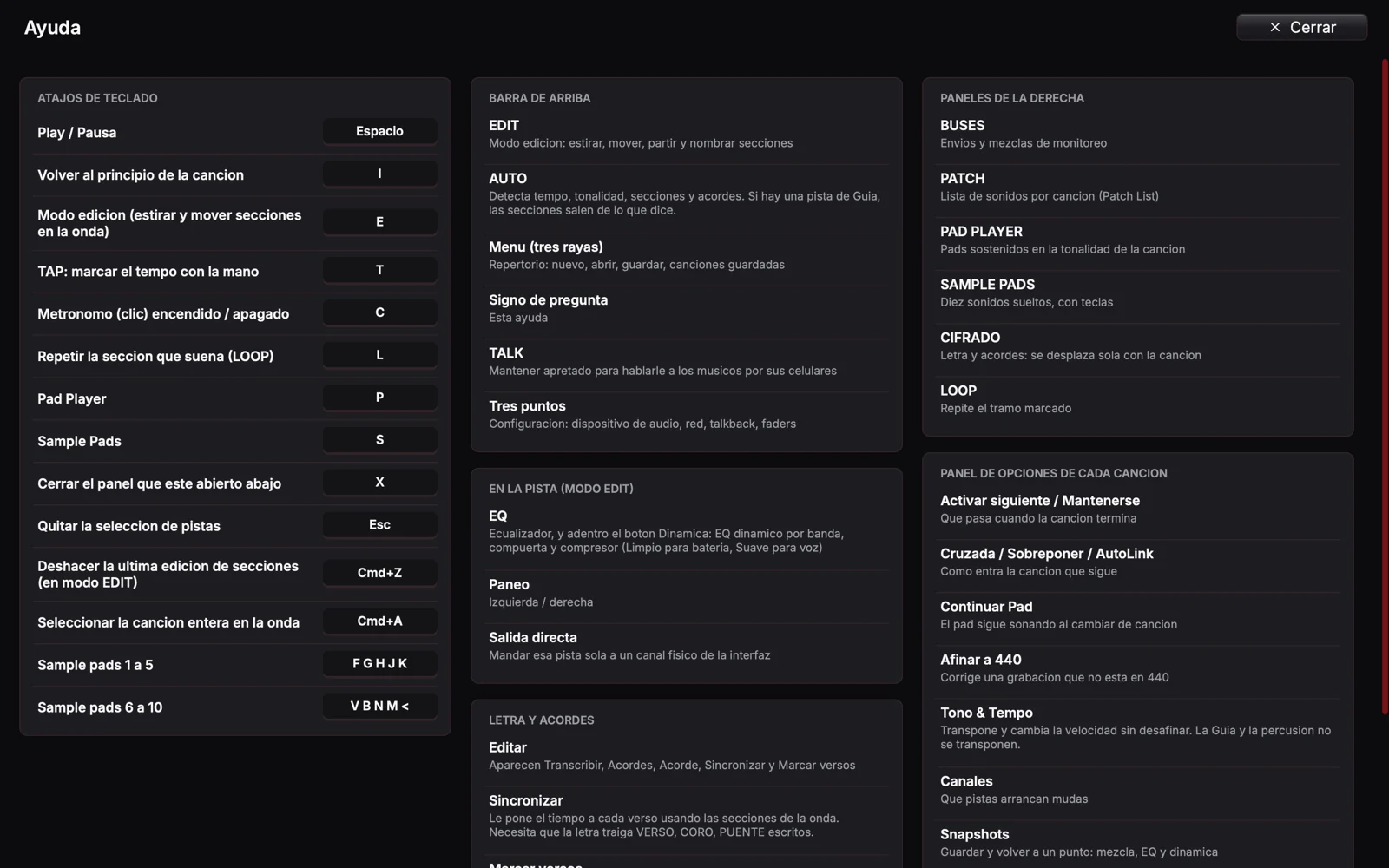Click the 'Tres puntos' entry
The width and height of the screenshot is (1389, 868).
click(x=687, y=414)
